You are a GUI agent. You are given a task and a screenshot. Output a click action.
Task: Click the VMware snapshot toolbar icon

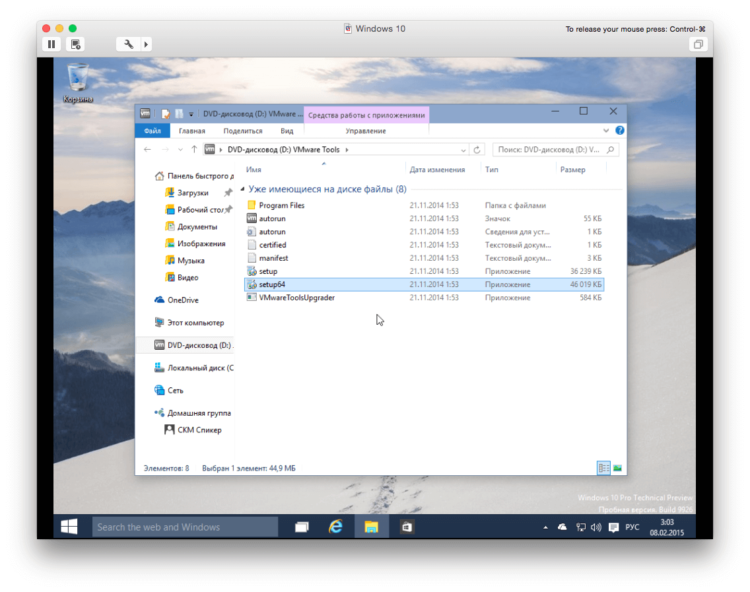76,44
